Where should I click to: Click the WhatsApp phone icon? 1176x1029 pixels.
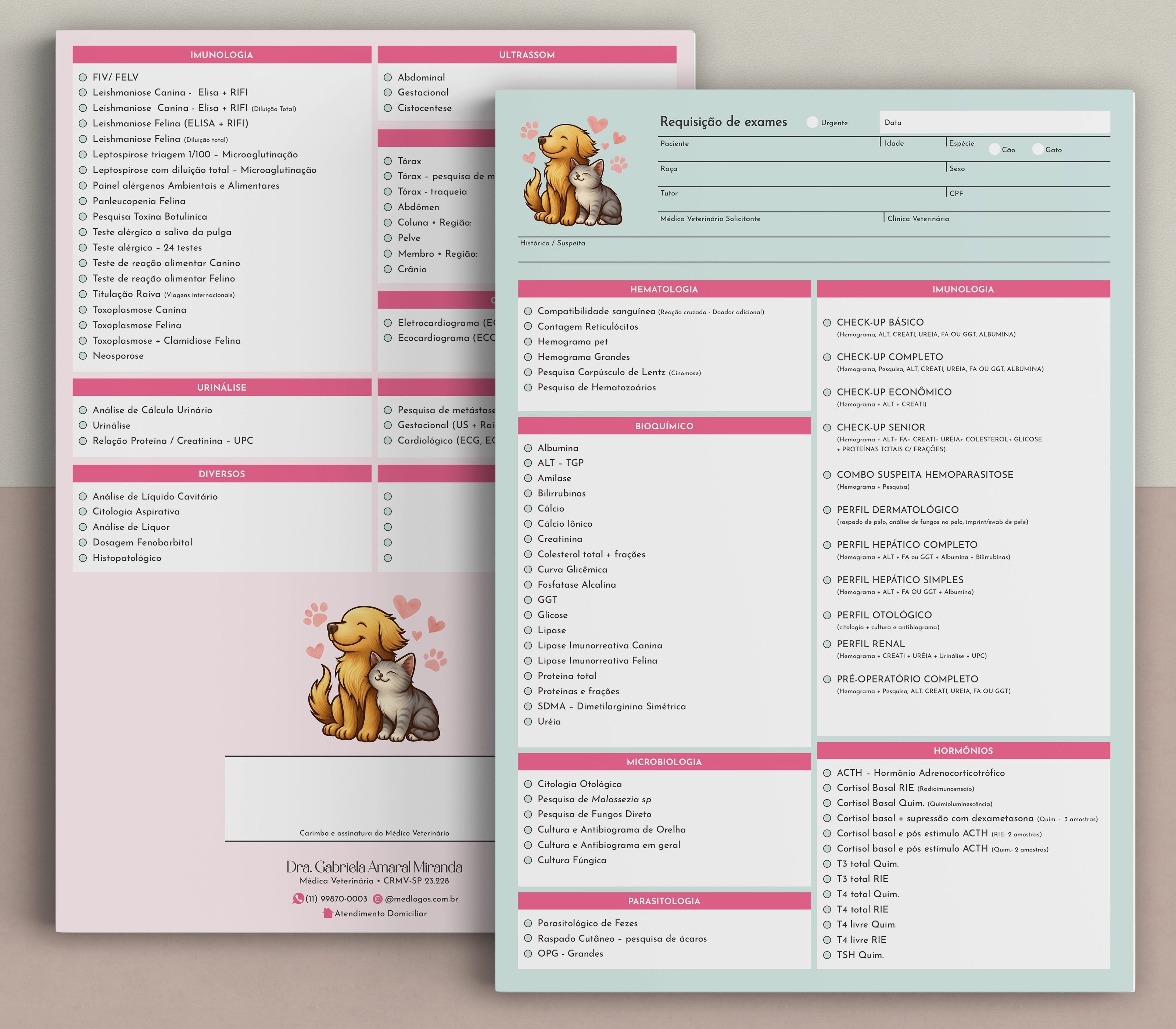pyautogui.click(x=298, y=899)
